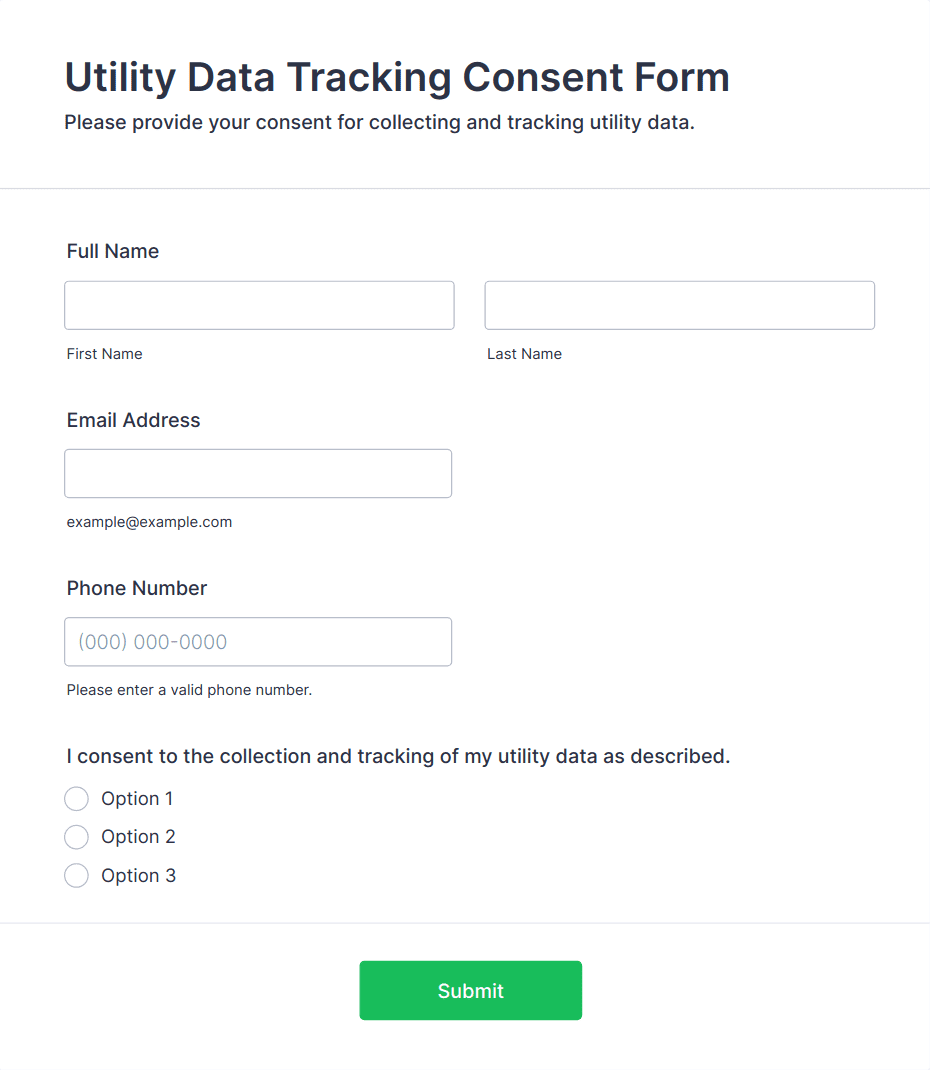Click the valid phone number hint text

click(x=189, y=690)
